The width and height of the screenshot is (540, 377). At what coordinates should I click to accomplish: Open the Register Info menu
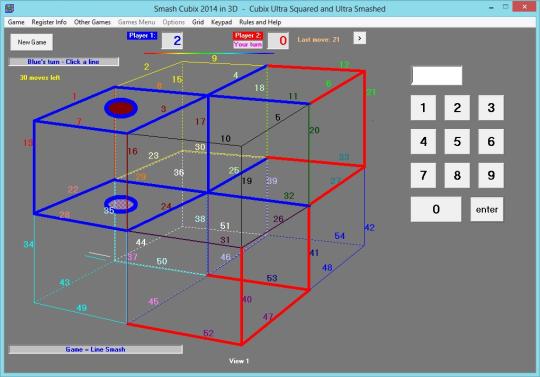coord(49,22)
